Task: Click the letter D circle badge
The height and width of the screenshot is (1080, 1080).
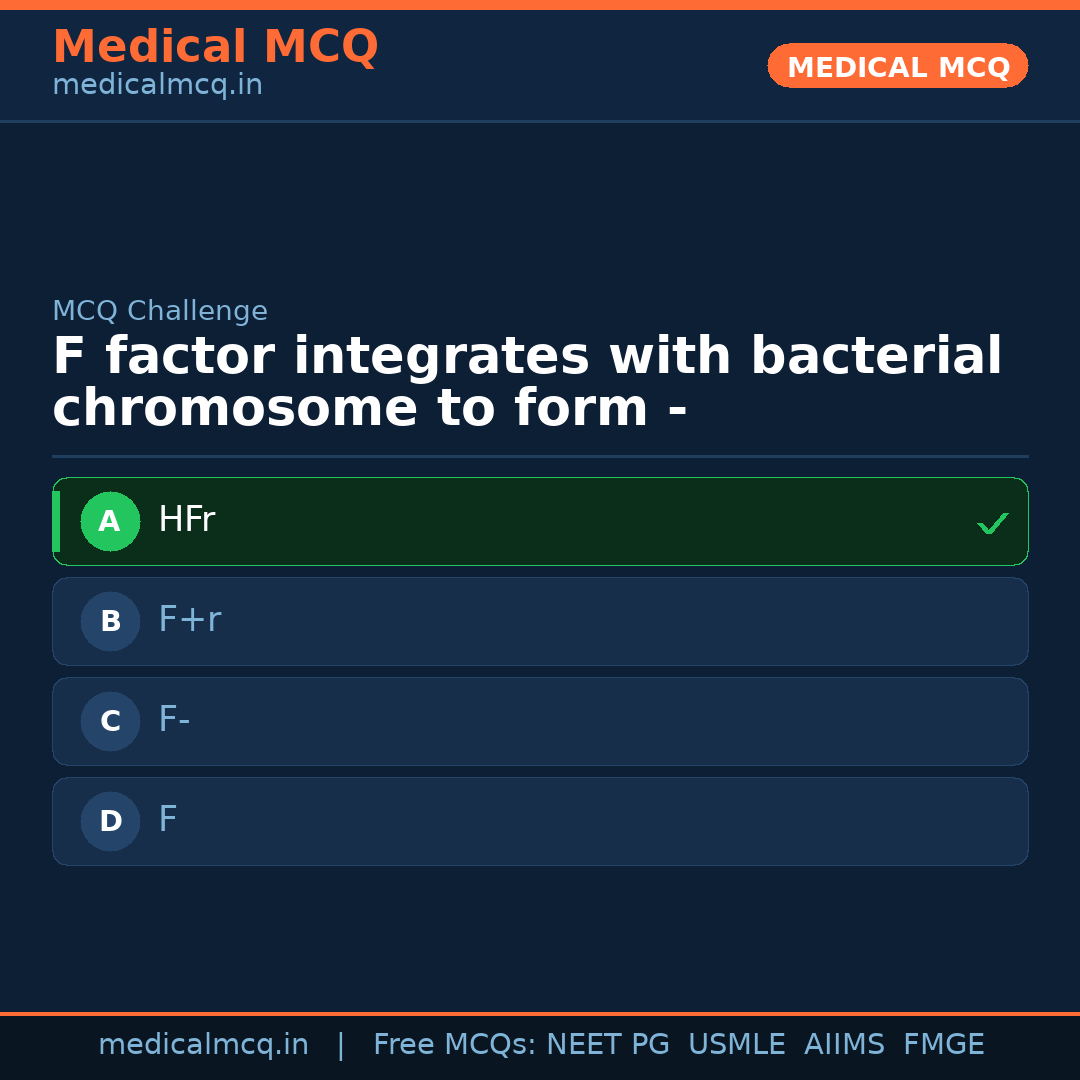Action: pos(110,821)
